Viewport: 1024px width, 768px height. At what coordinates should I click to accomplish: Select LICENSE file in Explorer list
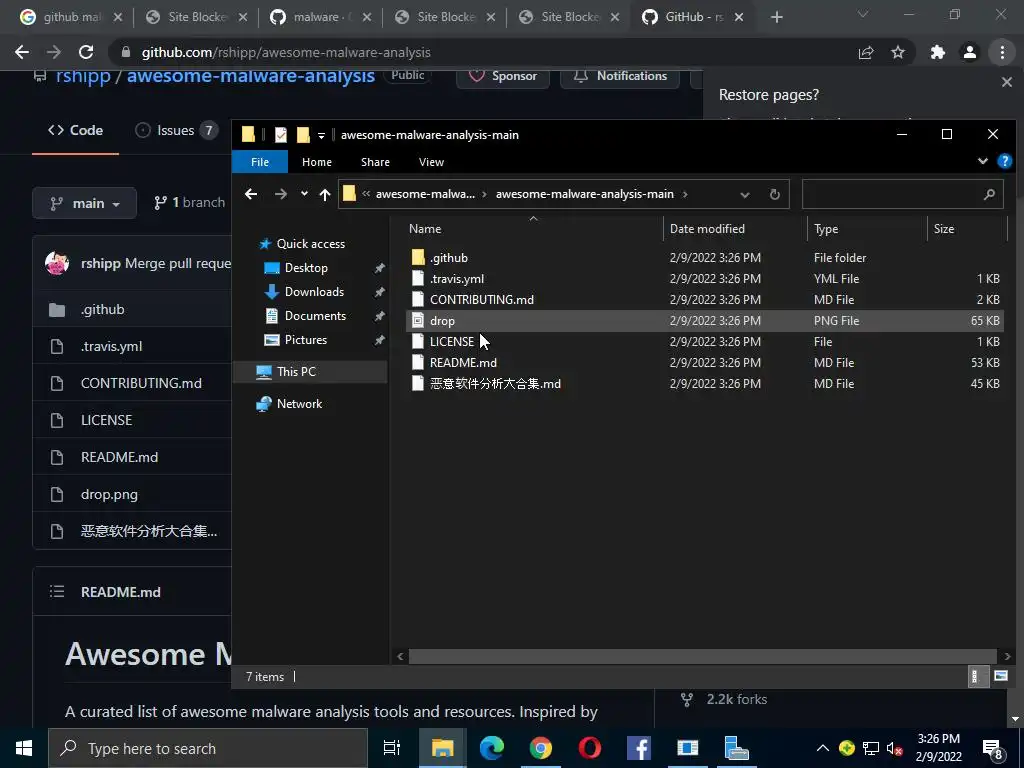(451, 342)
